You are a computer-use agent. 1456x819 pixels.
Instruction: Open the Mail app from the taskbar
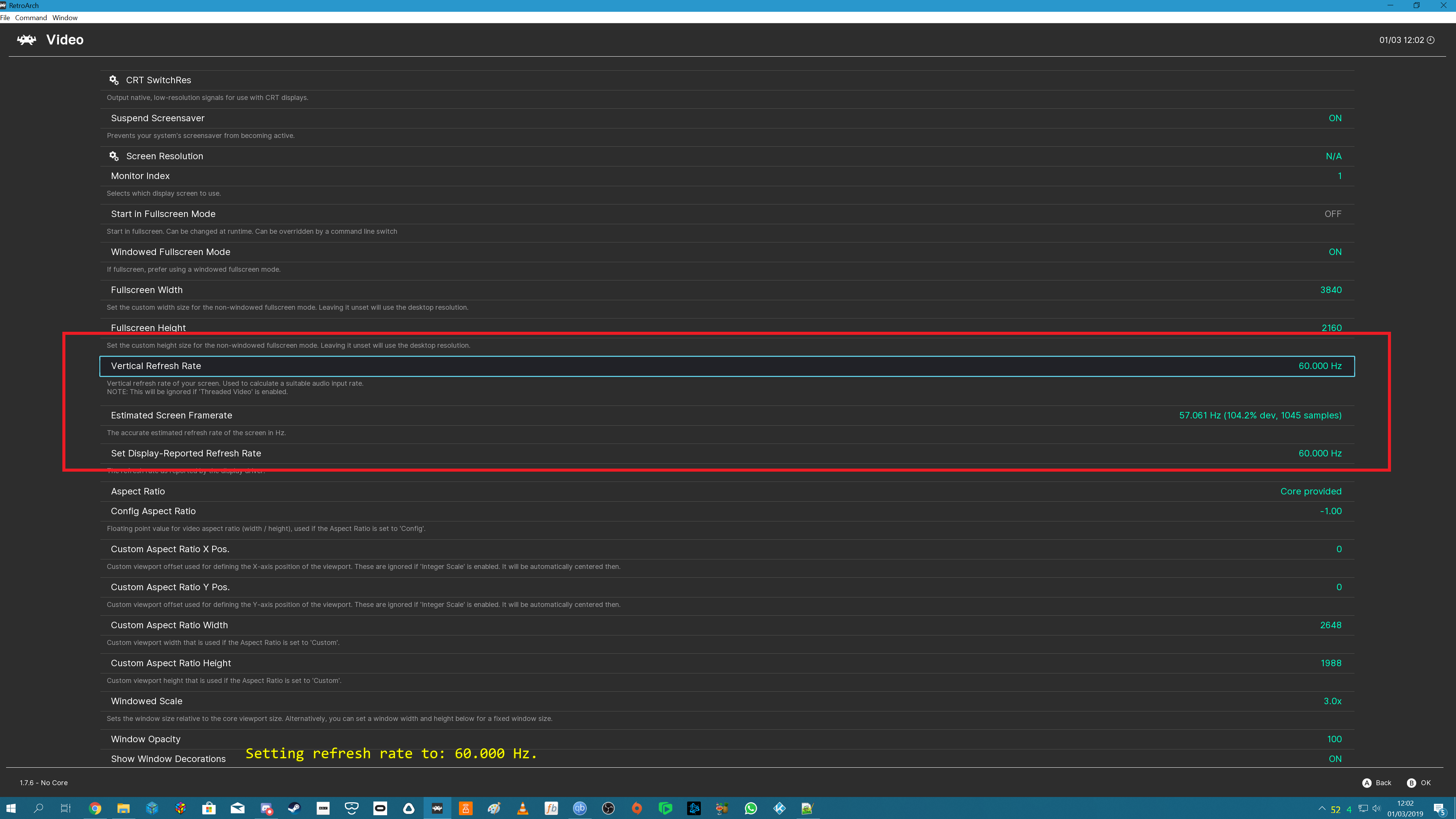[x=237, y=808]
